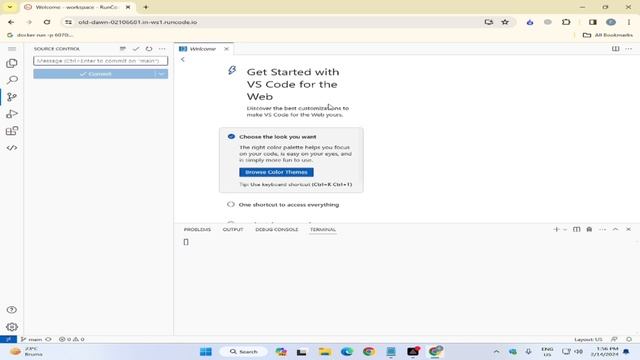640x360 pixels.
Task: Close the Welcome editor tab
Action: point(227,49)
